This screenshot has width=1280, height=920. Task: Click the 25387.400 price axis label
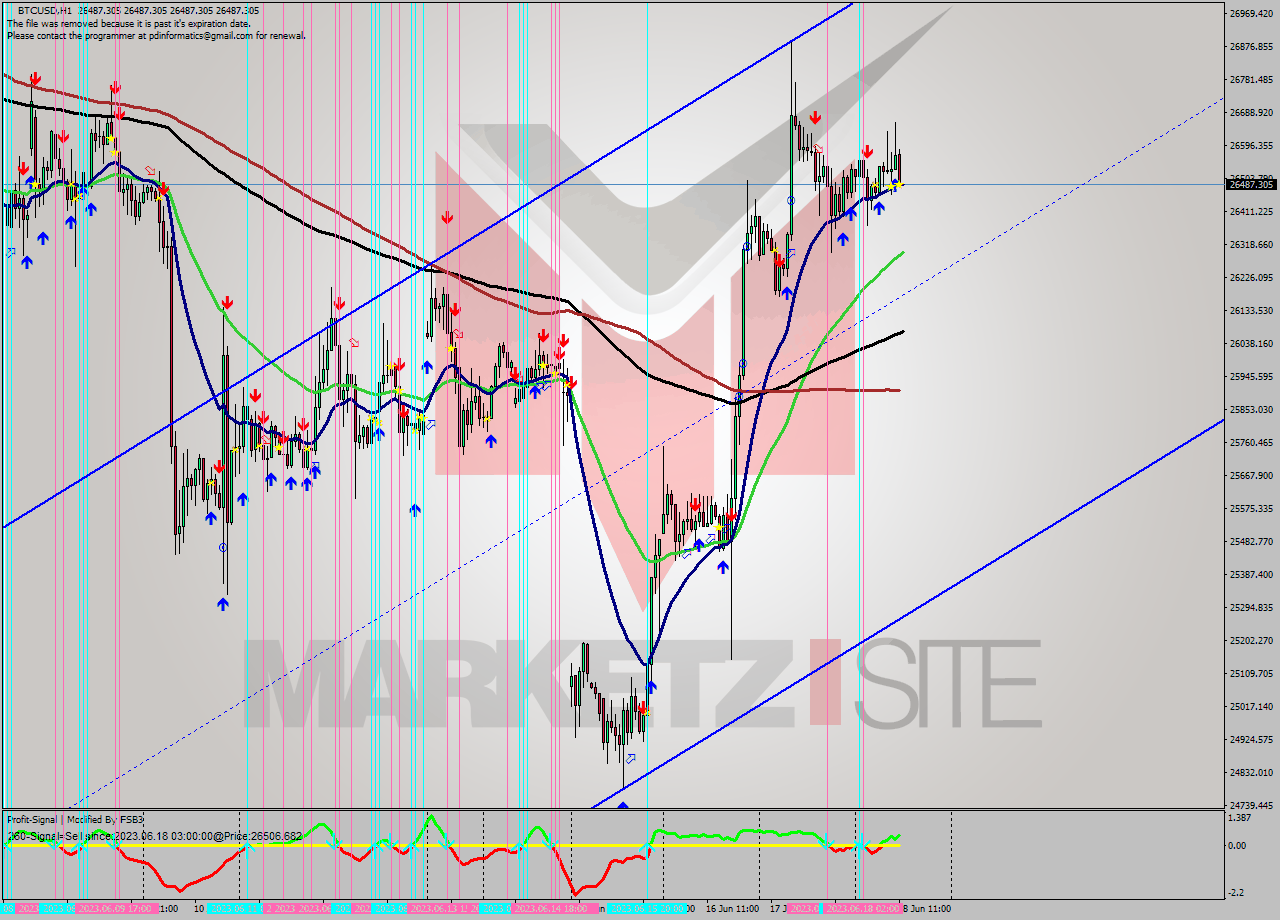click(x=1251, y=575)
